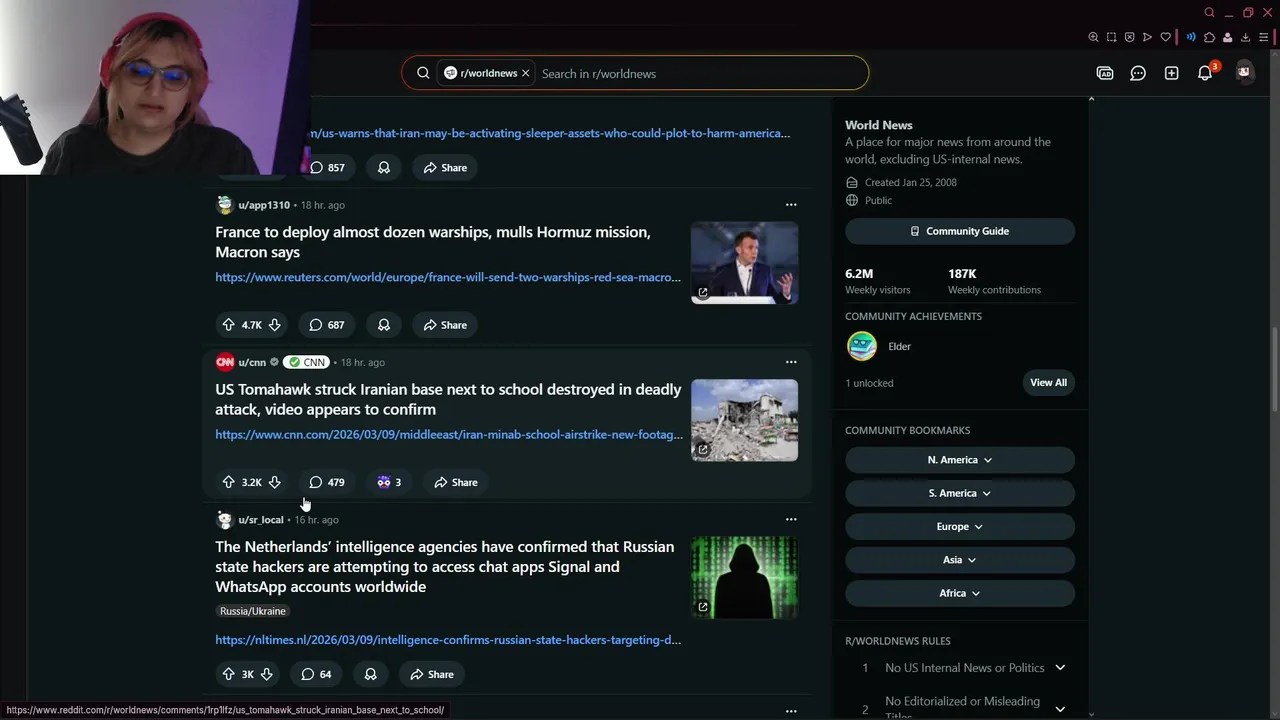This screenshot has height=720, width=1280.
Task: Open the US Tomahawk struck Iranian base headline
Action: pyautogui.click(x=448, y=399)
